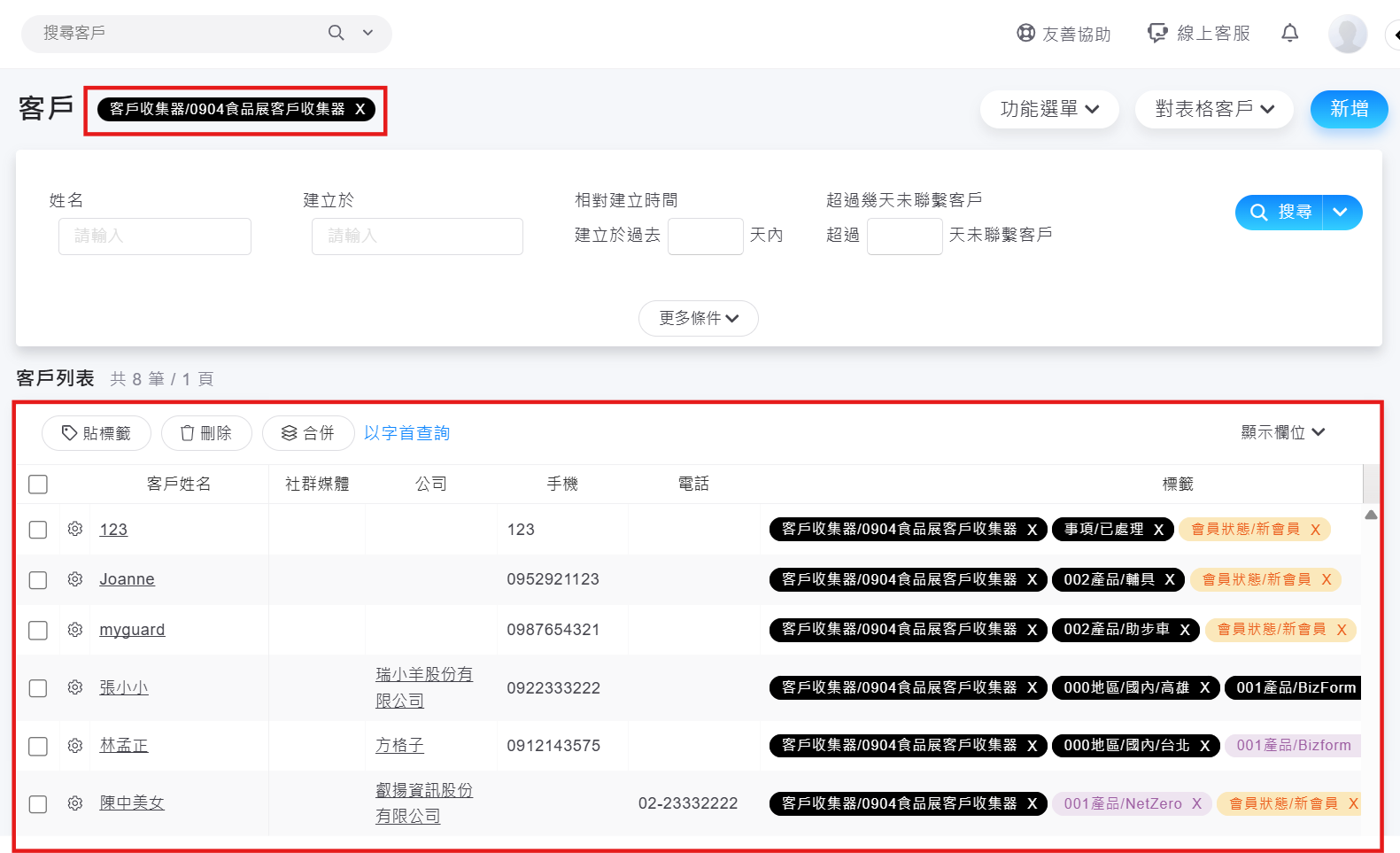Remove the 客戶收集器 filter tag at top

360,109
